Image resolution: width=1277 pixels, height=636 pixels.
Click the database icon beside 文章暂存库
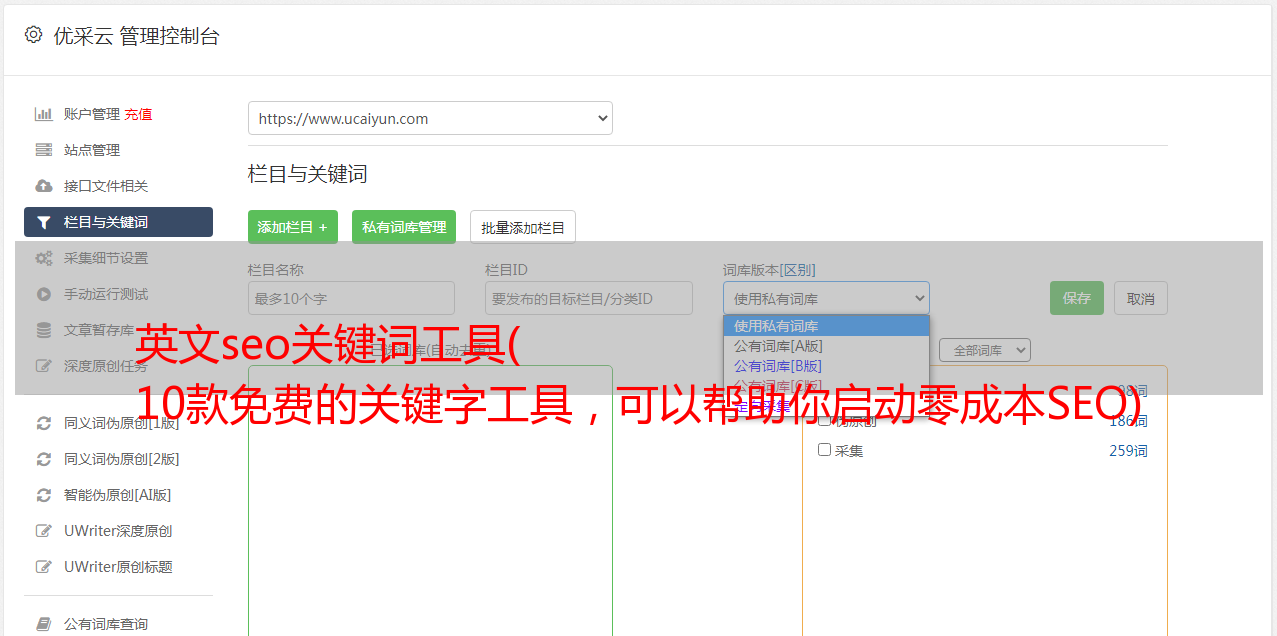(x=43, y=330)
